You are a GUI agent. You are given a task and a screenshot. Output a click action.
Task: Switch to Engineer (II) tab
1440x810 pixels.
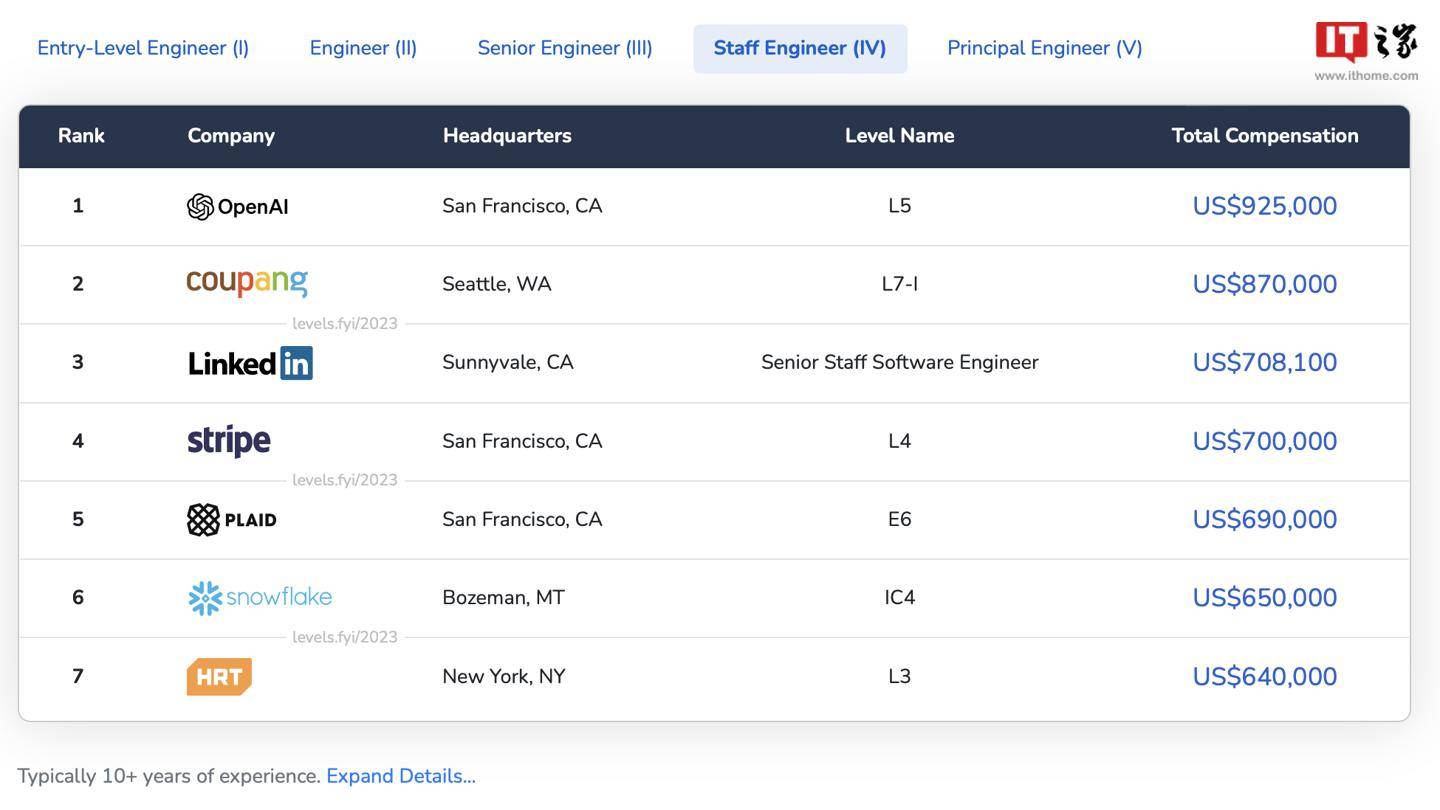point(363,48)
